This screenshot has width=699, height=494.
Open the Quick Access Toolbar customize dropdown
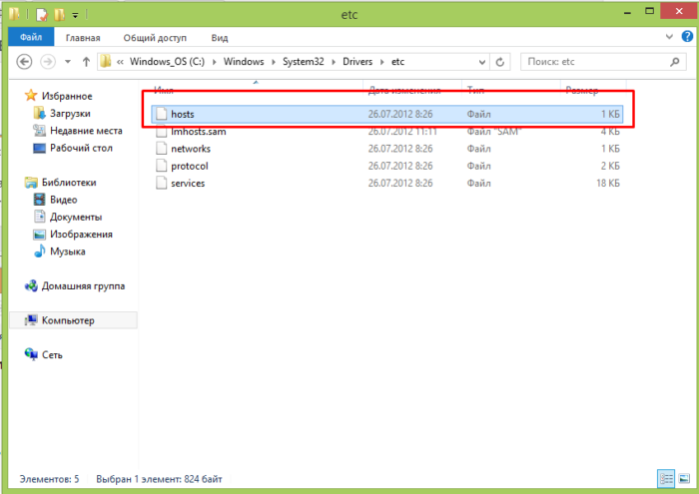click(x=75, y=16)
